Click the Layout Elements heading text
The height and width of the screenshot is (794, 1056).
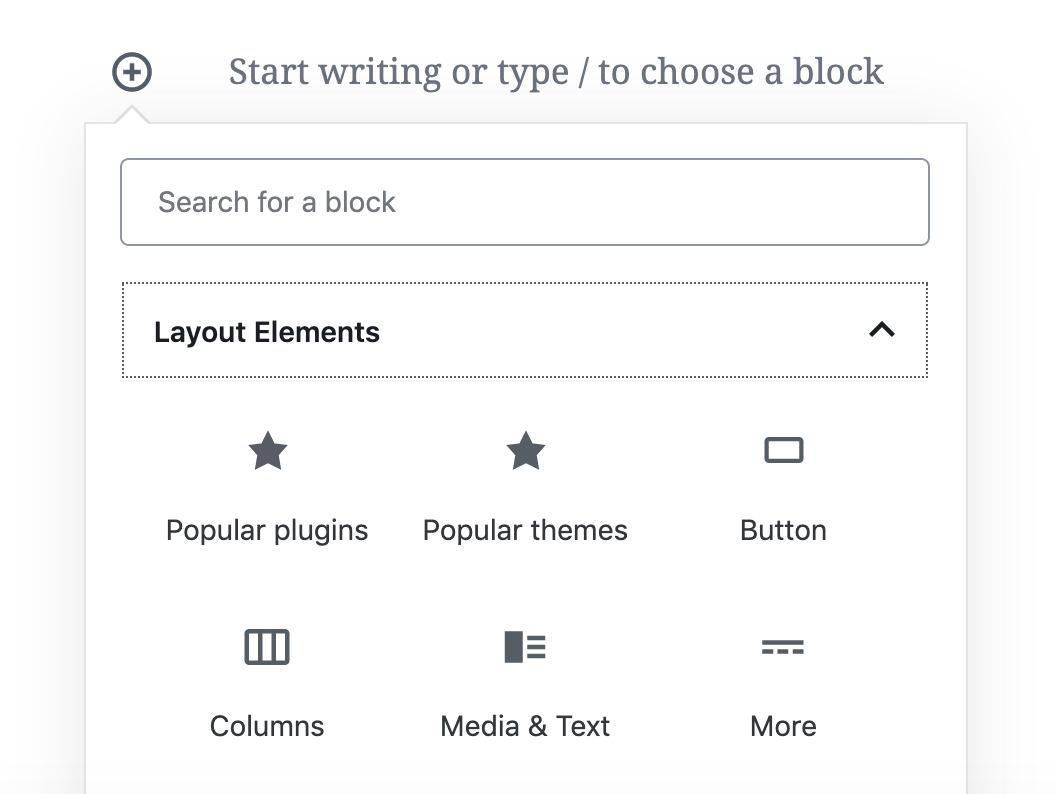point(267,332)
